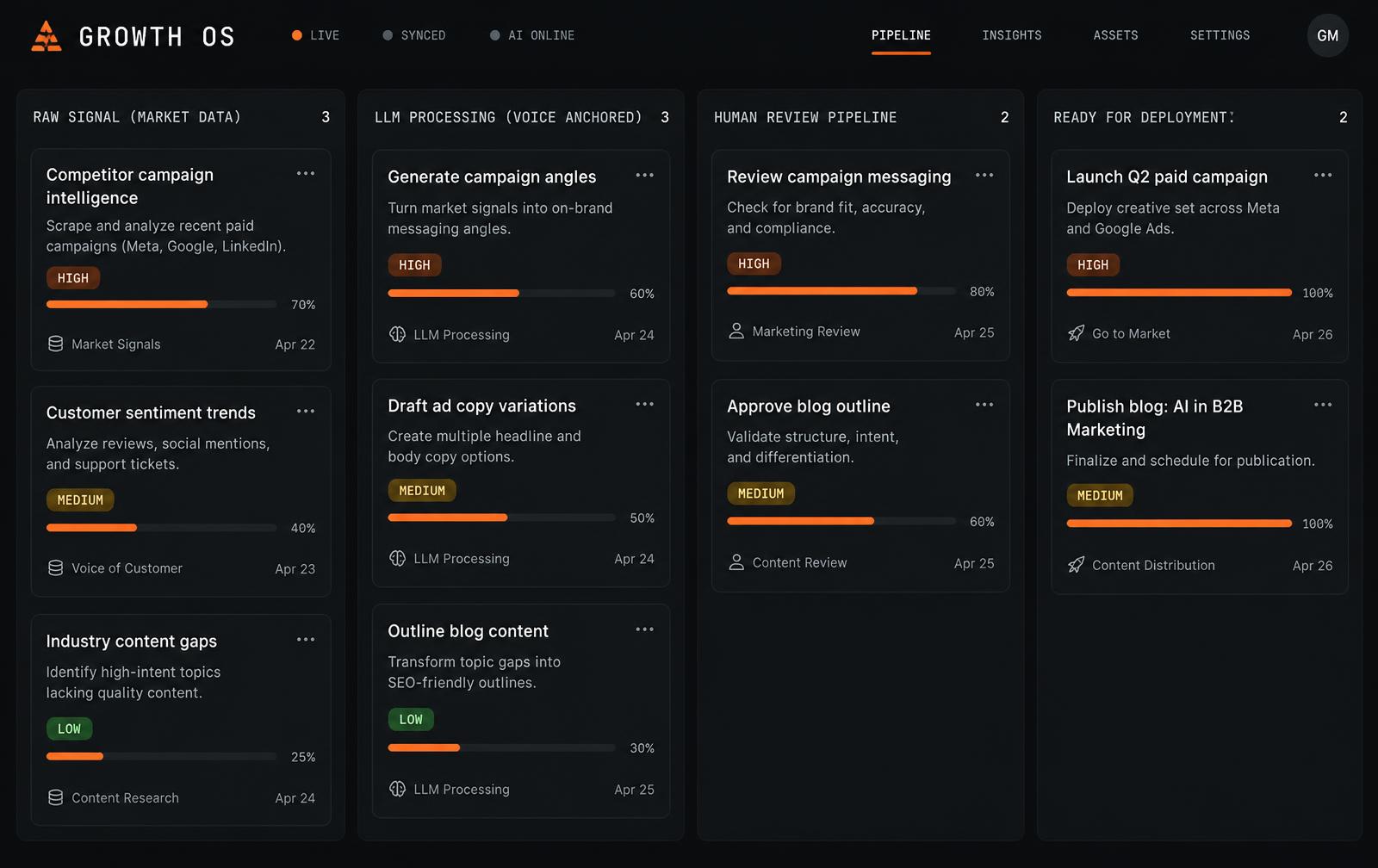Click the SYNCED status indicator

pos(414,35)
